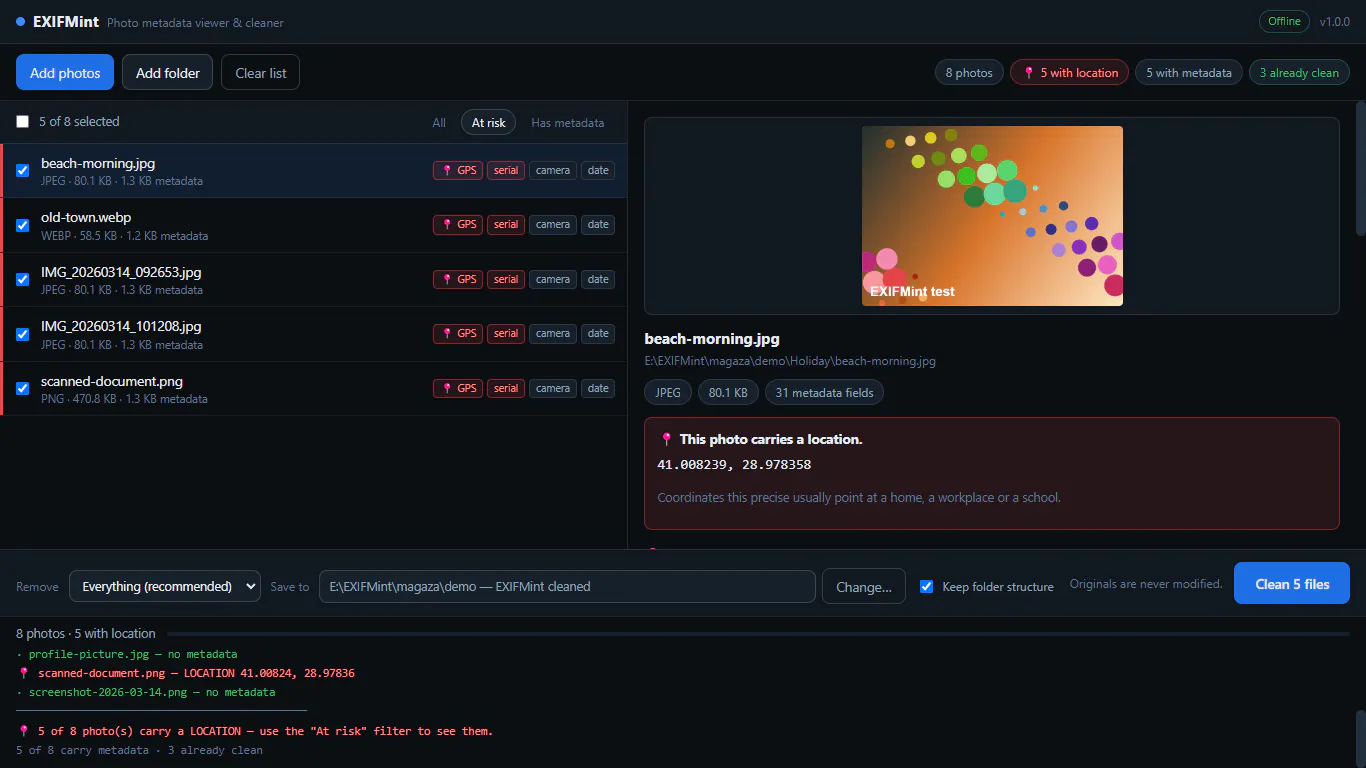Click the camera tag on IMG_20260314_092653.jpg row

pyautogui.click(x=553, y=279)
